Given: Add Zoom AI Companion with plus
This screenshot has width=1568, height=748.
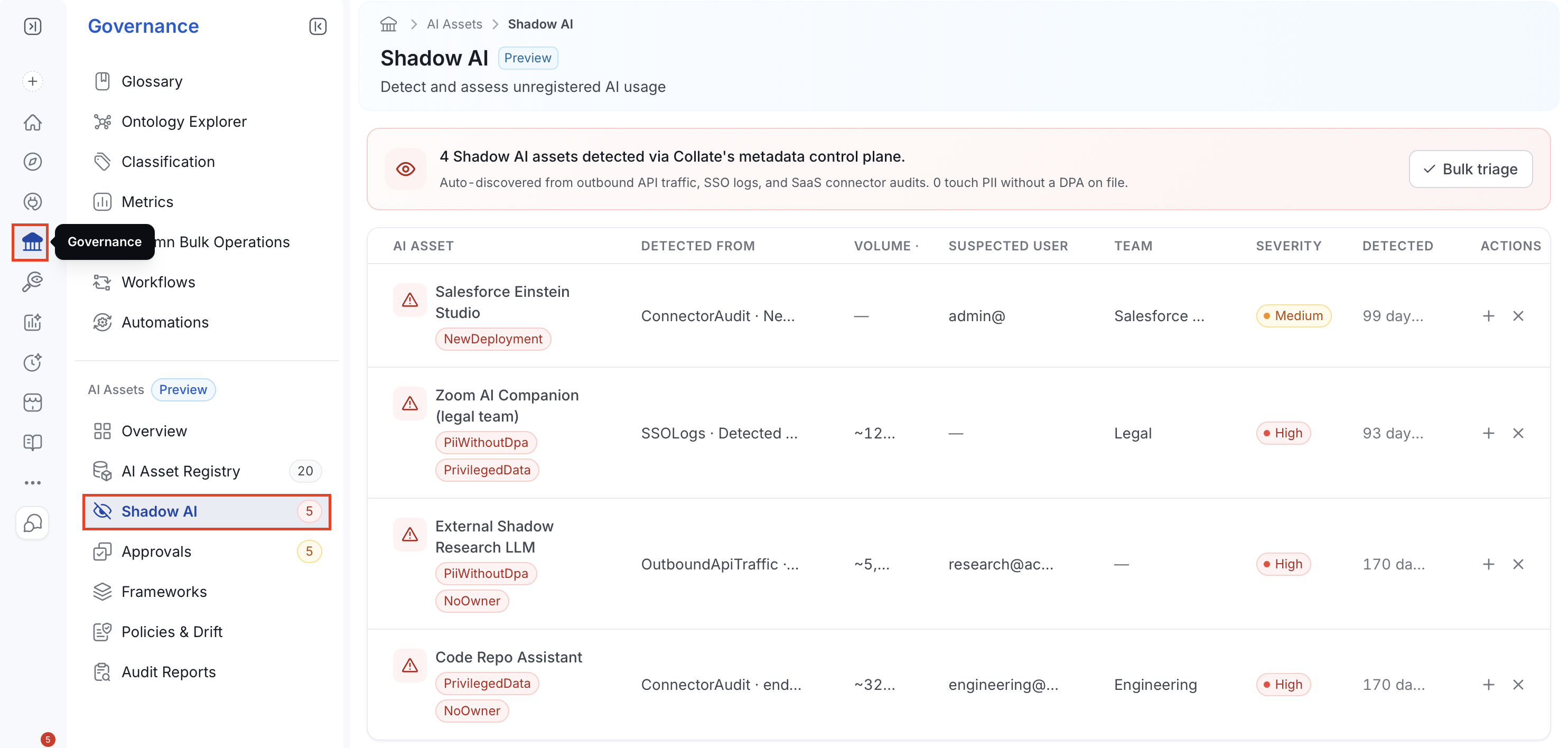Looking at the screenshot, I should (1488, 433).
